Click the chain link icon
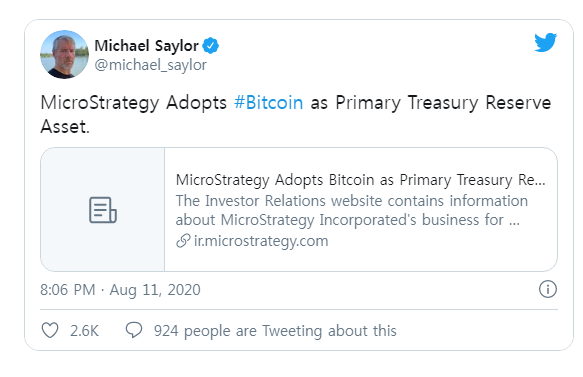Viewport: 583px width, 377px height. 183,241
